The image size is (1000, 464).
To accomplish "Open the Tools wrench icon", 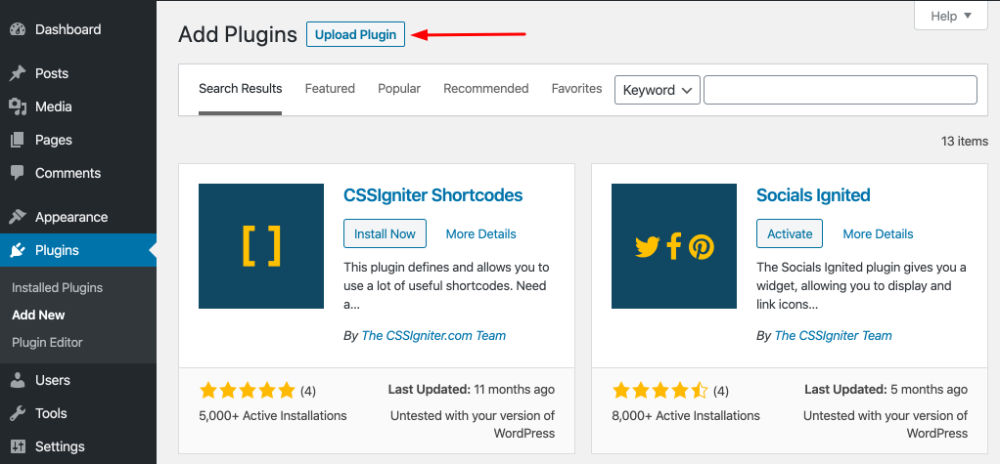I will coord(18,413).
